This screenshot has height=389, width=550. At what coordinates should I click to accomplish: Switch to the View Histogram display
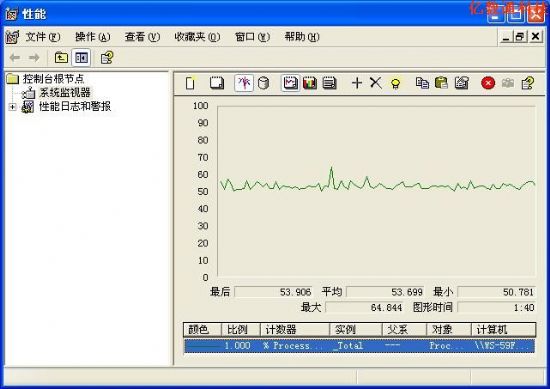coord(310,83)
